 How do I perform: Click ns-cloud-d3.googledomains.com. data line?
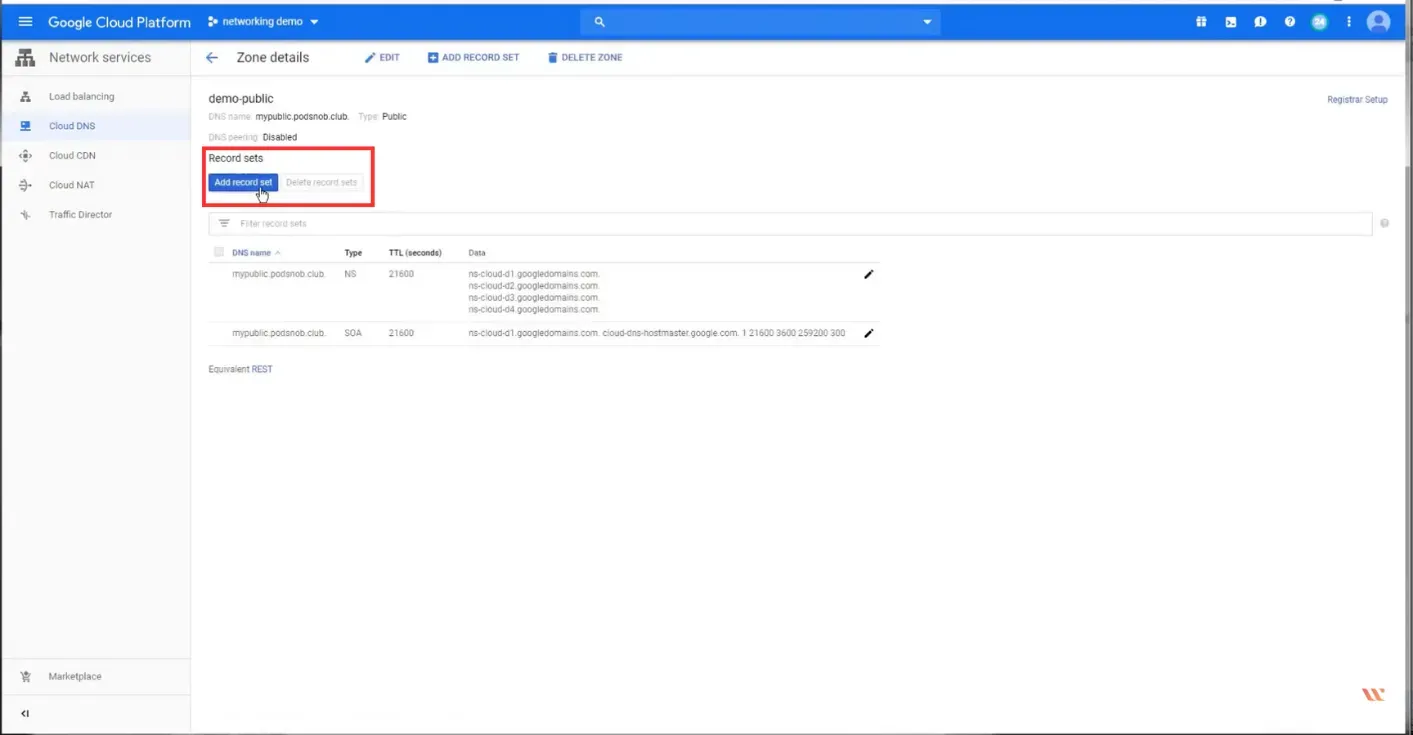click(534, 298)
